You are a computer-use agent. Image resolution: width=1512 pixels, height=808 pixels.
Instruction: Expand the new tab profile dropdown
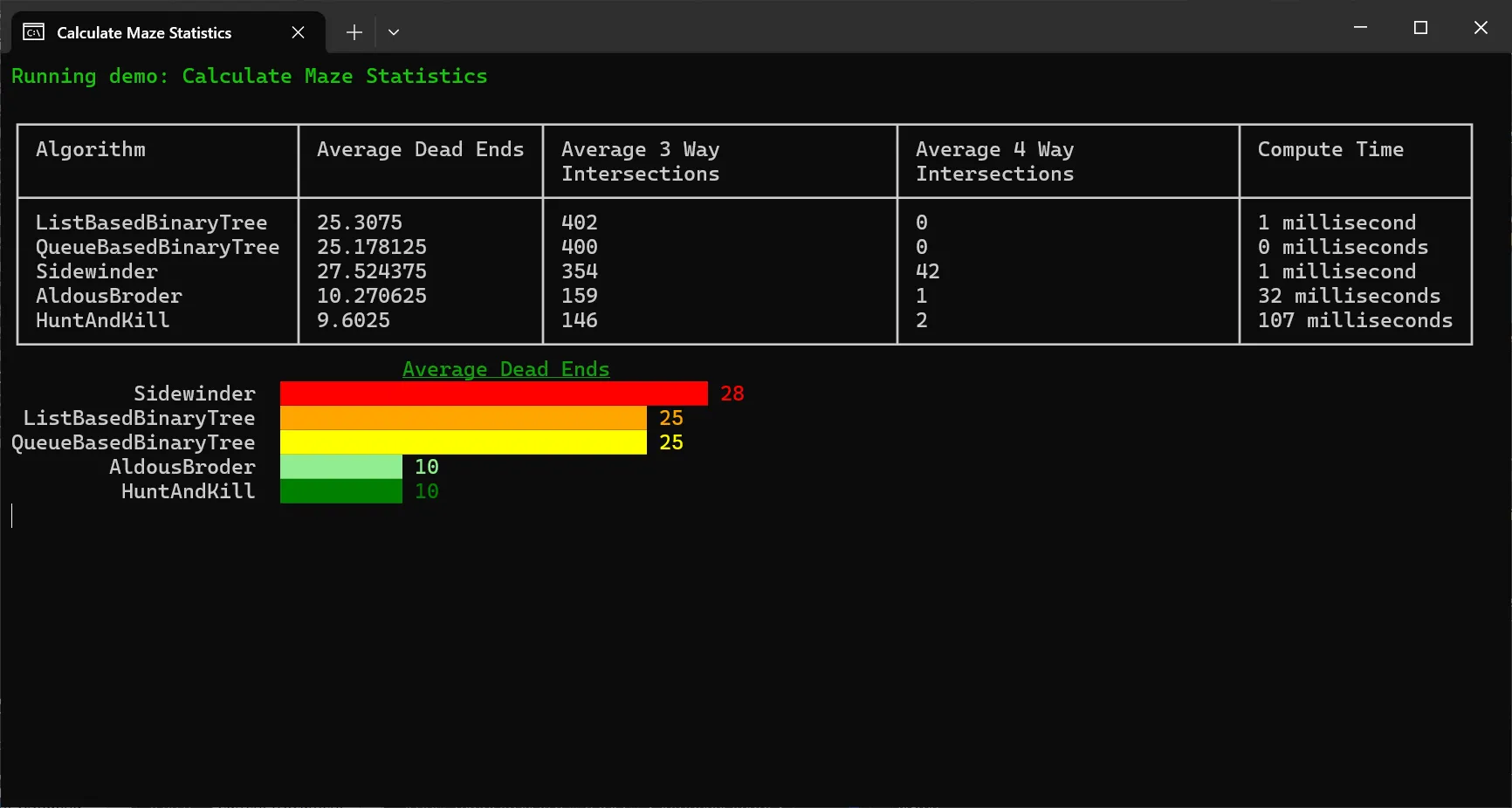[x=394, y=32]
